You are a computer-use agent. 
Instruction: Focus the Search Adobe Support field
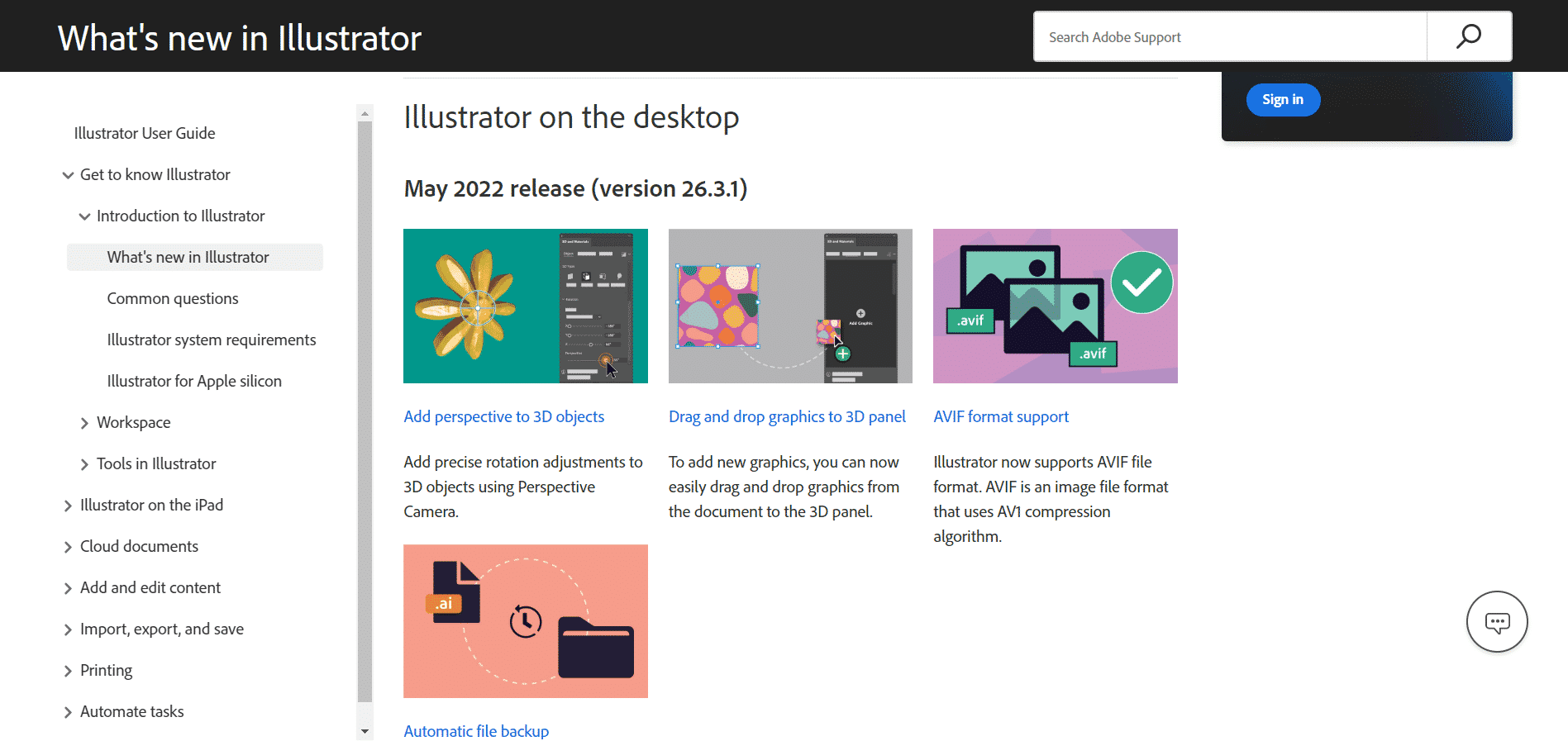pos(1230,37)
